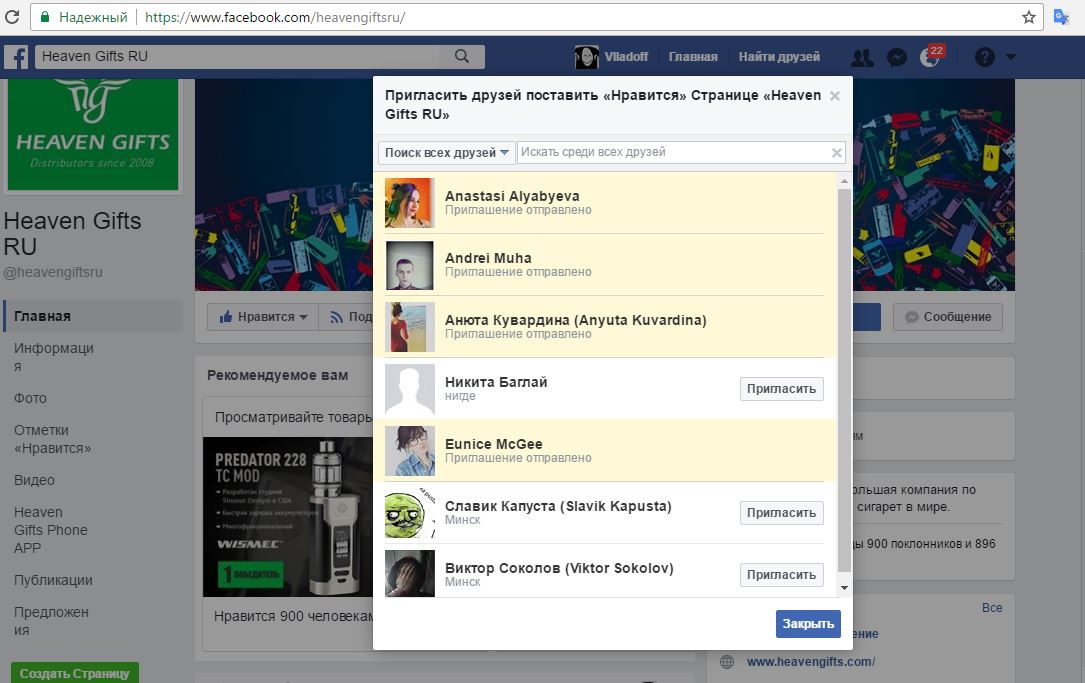The width and height of the screenshot is (1085, 683).
Task: Click the Predator 228 TC MOD product image
Action: (x=288, y=517)
